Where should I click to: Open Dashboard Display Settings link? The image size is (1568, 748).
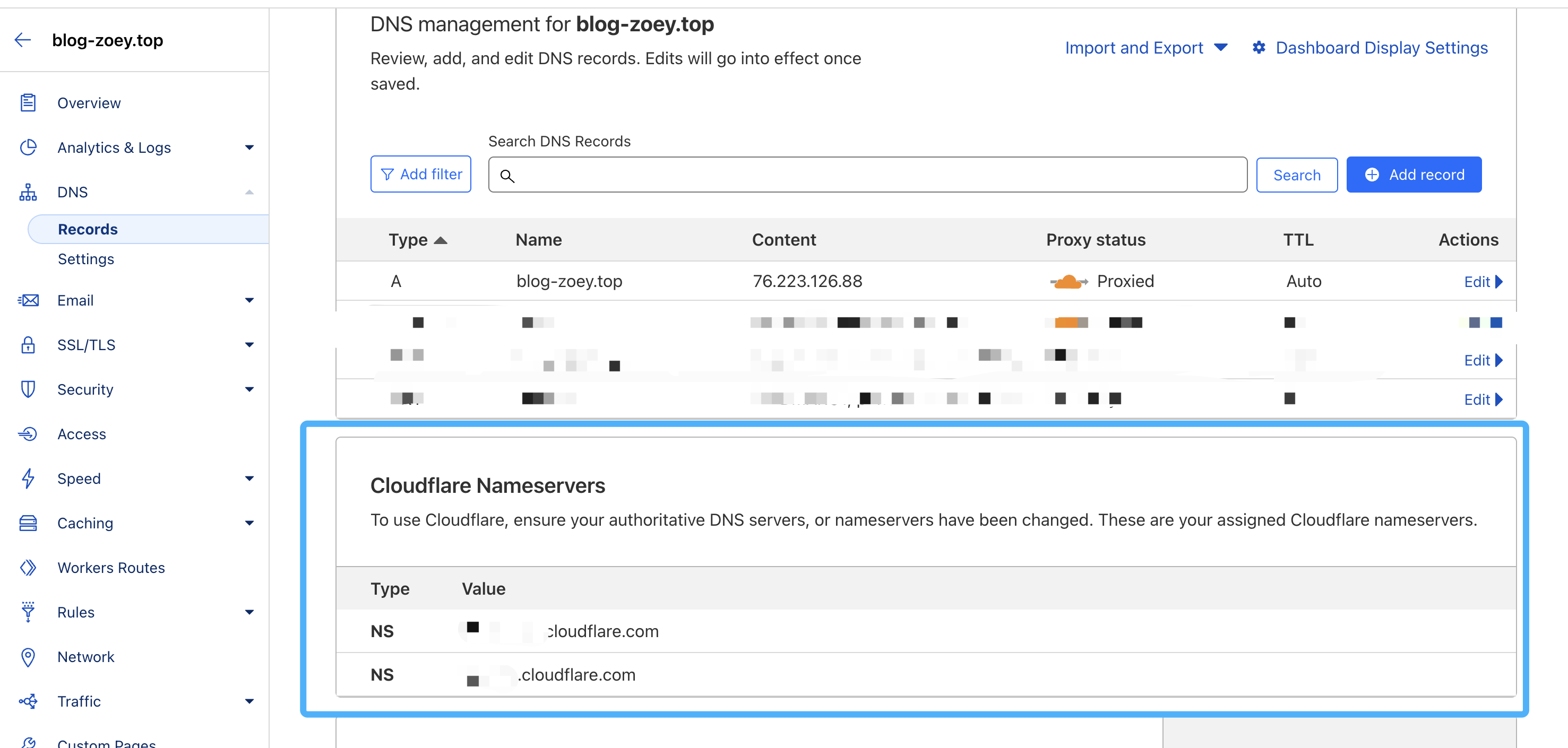1381,47
